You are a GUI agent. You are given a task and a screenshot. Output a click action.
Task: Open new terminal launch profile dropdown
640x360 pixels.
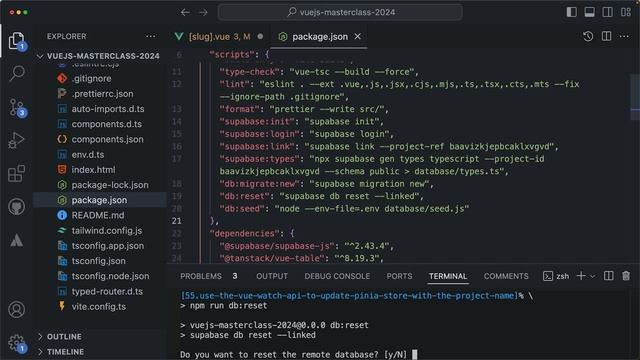(x=593, y=276)
